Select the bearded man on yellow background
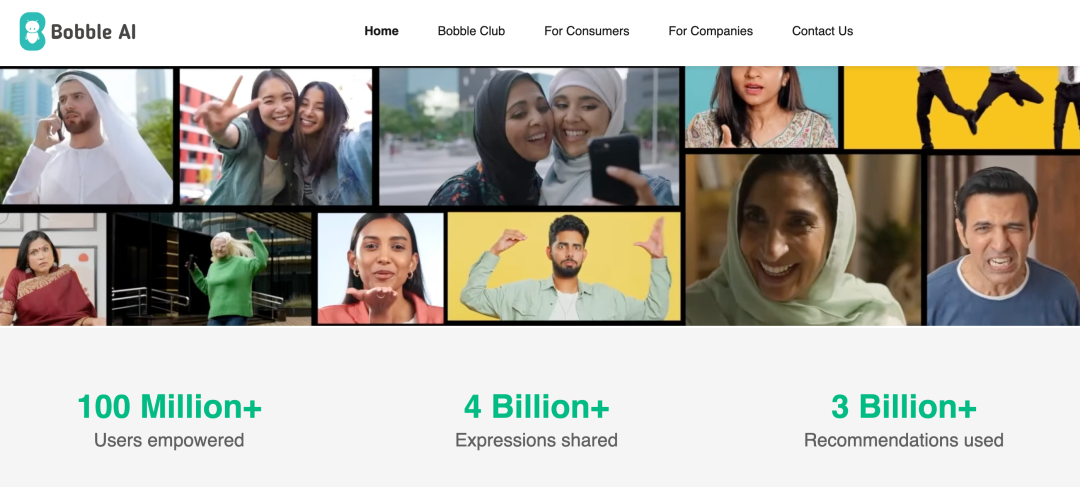Screen dimensions: 1080x487 point(564,266)
